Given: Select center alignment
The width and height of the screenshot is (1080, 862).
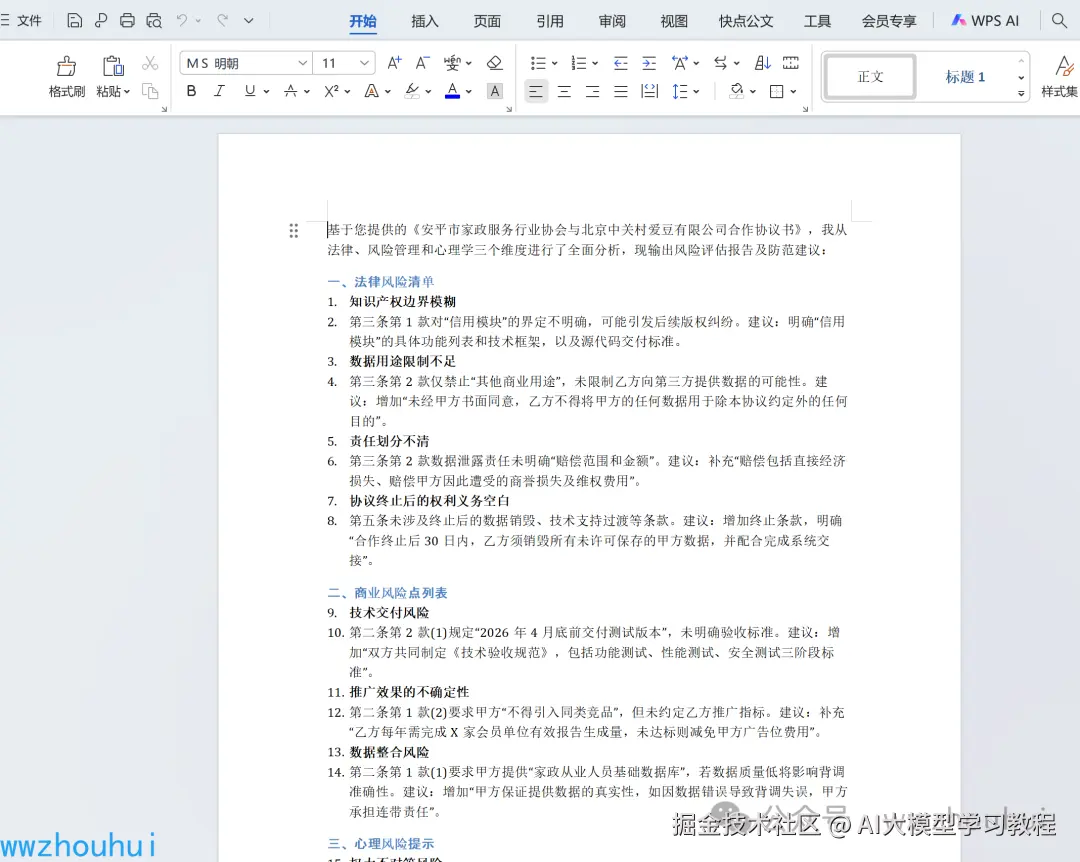Looking at the screenshot, I should tap(564, 91).
